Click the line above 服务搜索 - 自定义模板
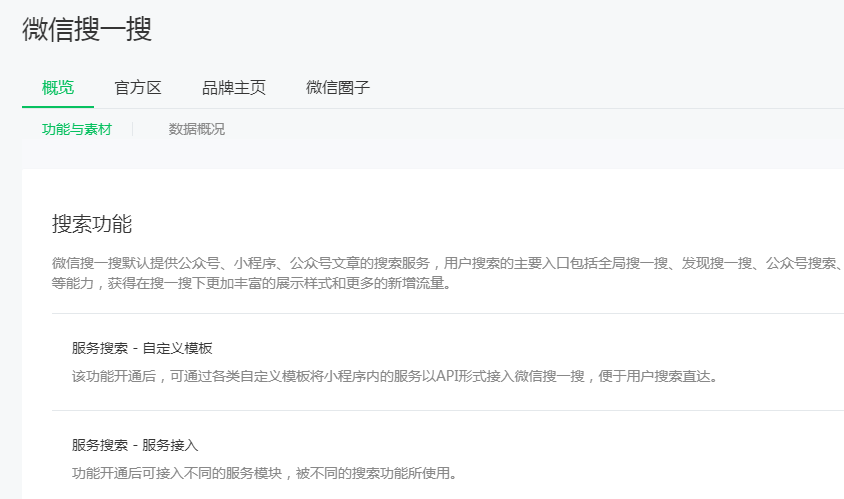The height and width of the screenshot is (499, 844). coord(447,314)
